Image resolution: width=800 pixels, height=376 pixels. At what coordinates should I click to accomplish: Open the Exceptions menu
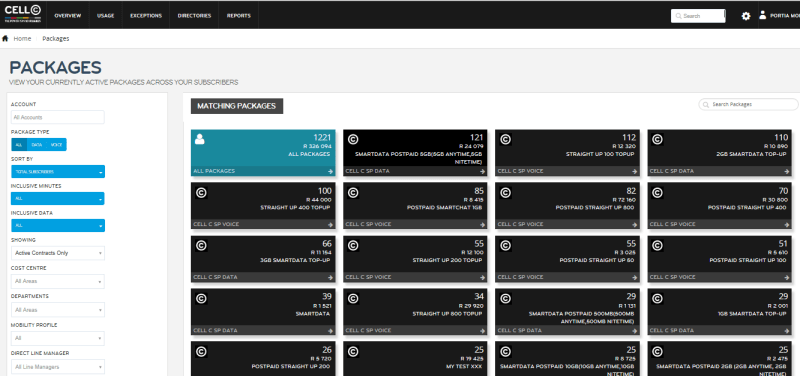(146, 16)
